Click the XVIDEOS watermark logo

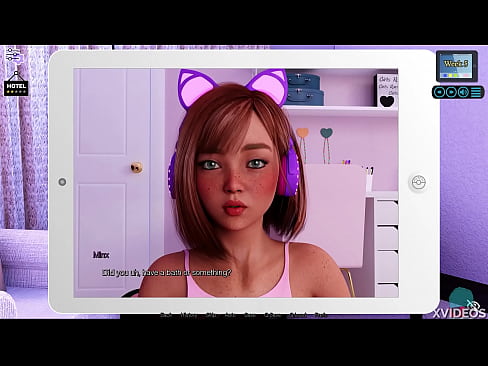pyautogui.click(x=459, y=313)
